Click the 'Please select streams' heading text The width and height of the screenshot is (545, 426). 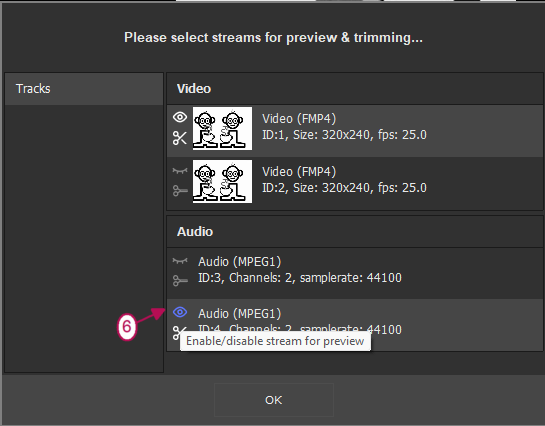coord(274,38)
